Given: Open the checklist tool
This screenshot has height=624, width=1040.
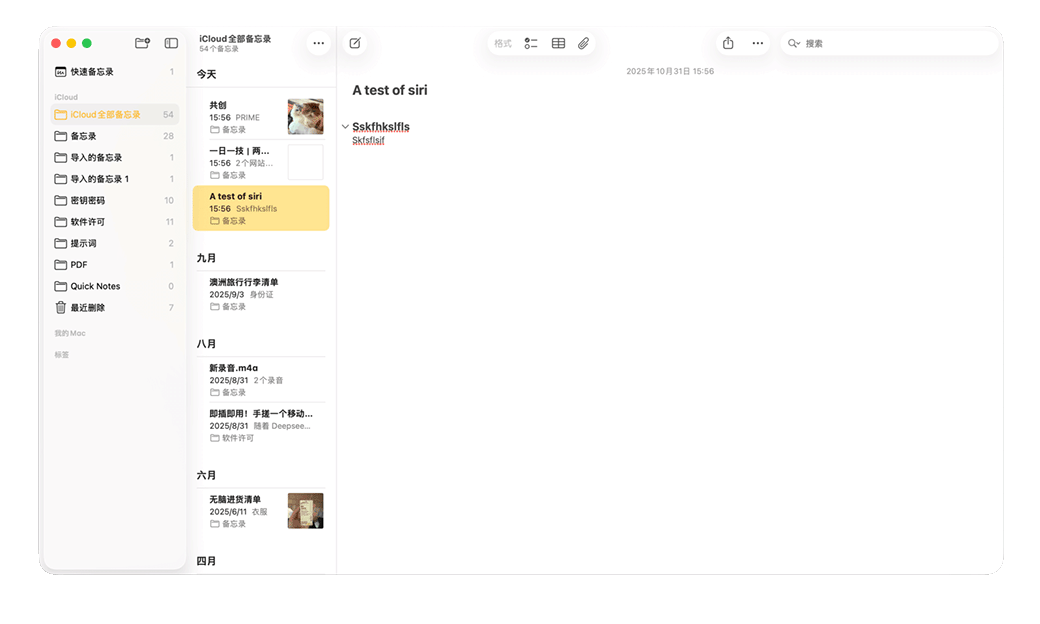Looking at the screenshot, I should click(x=531, y=43).
